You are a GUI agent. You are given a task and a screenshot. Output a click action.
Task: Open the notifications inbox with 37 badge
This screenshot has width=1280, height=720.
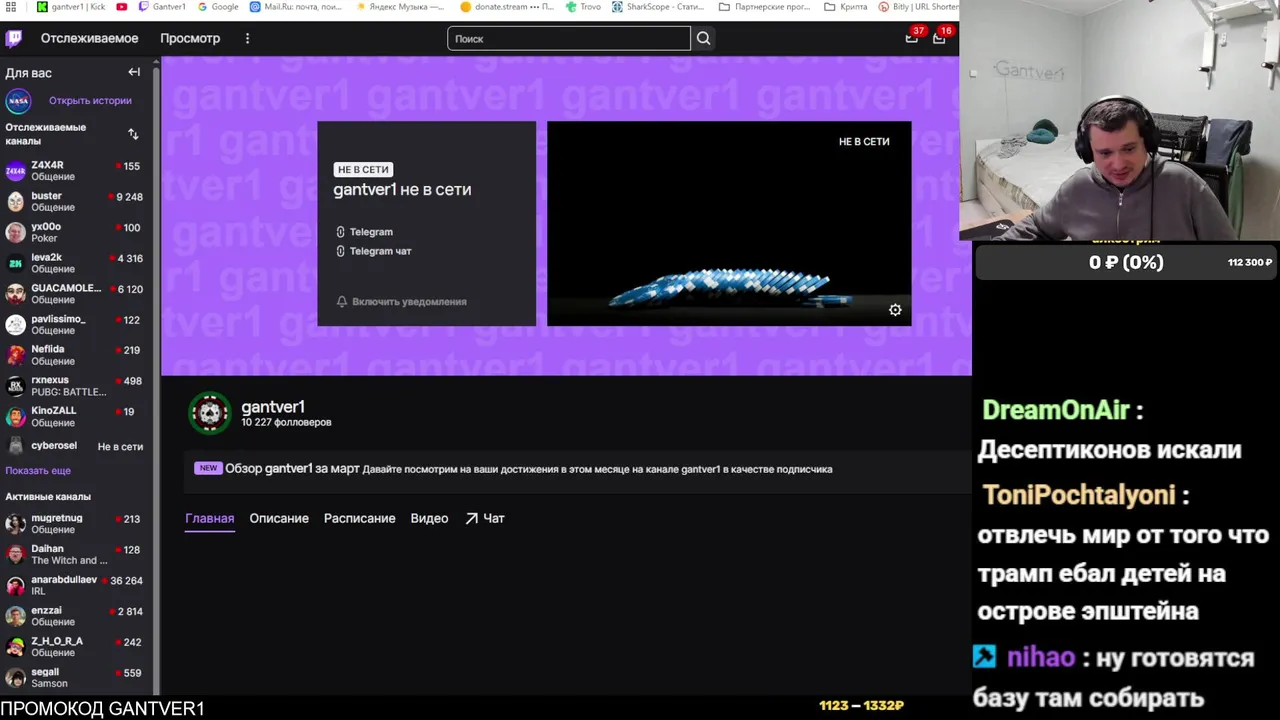click(912, 37)
